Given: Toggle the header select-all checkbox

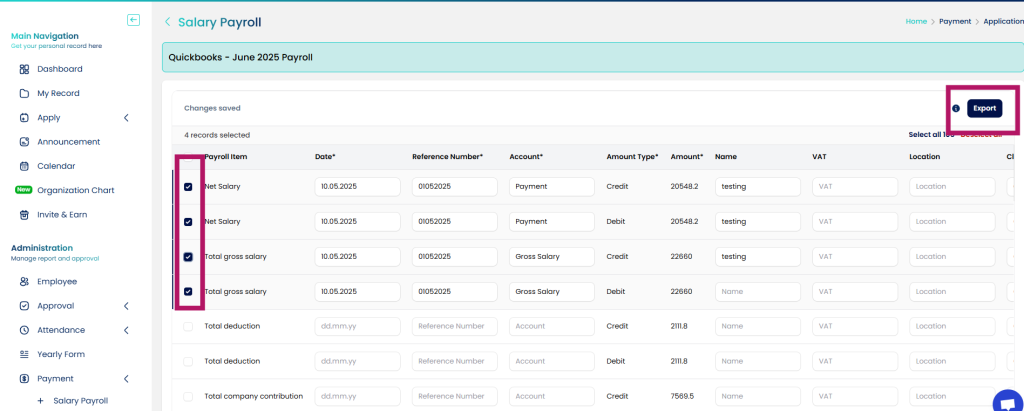Looking at the screenshot, I should pyautogui.click(x=188, y=157).
